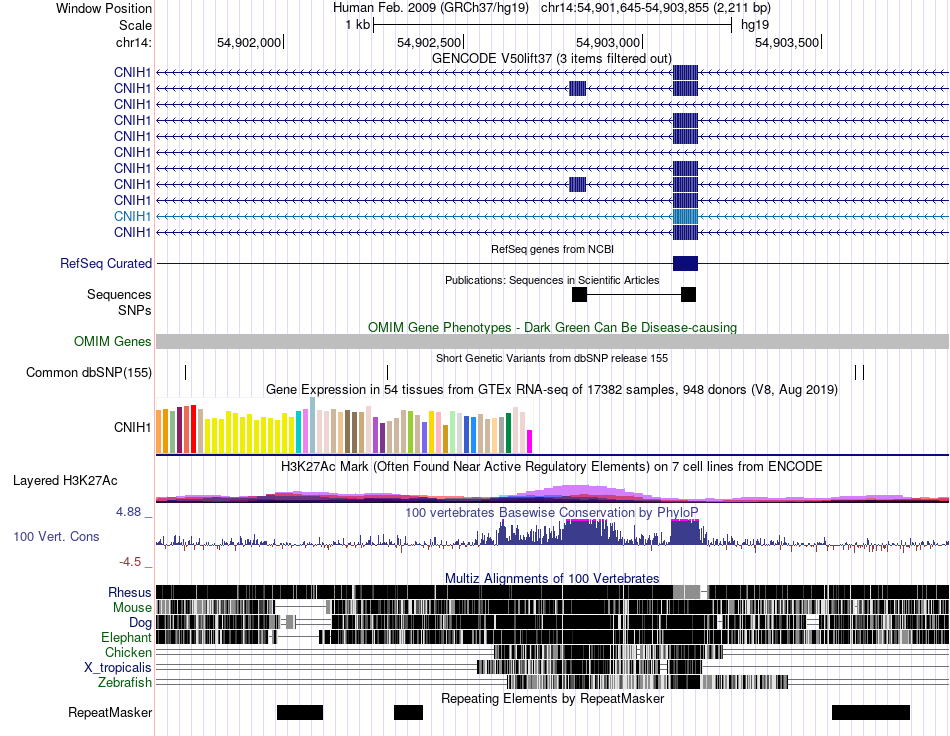The image size is (950, 736).
Task: Click the Common dbSNP(155) track label
Action: coord(88,373)
